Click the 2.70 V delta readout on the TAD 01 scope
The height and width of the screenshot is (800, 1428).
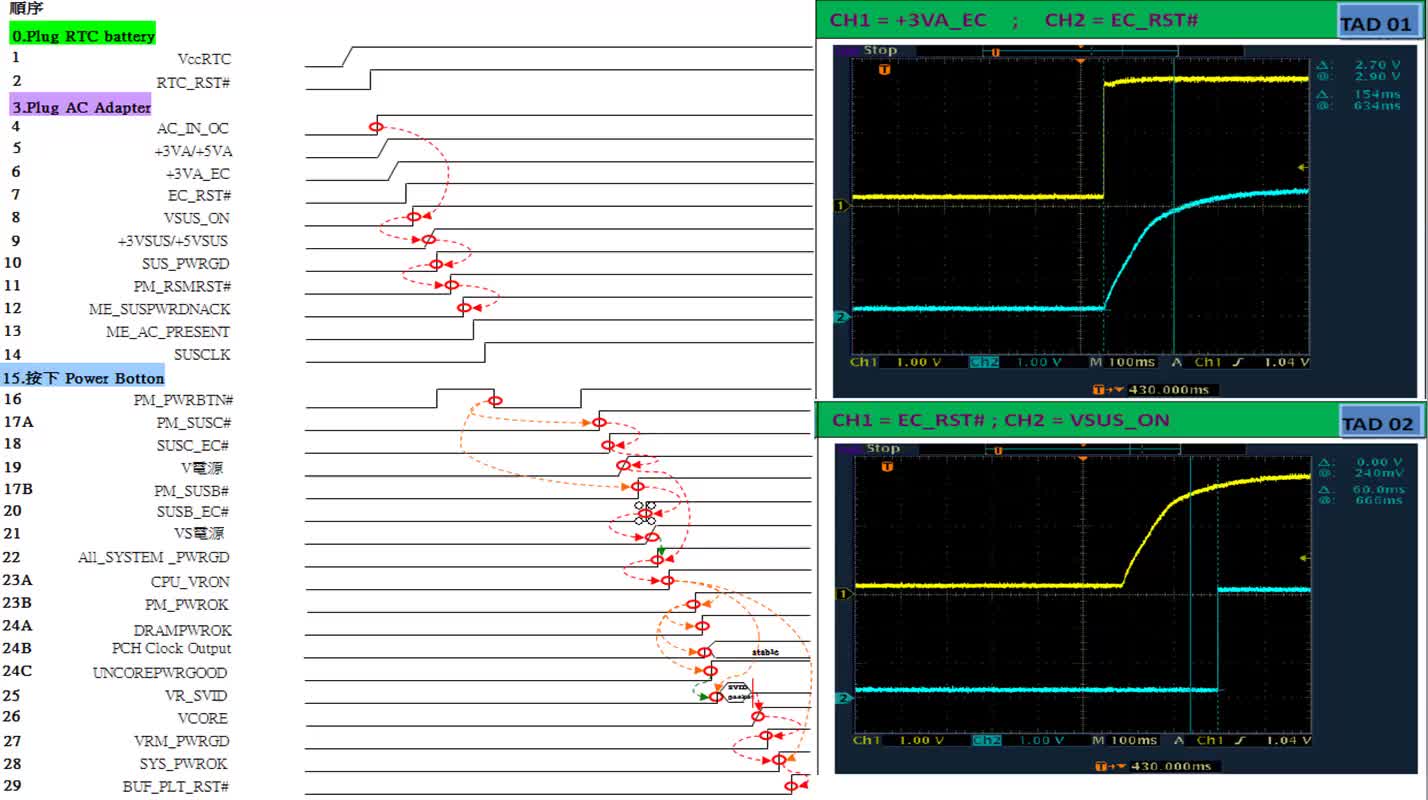pyautogui.click(x=1378, y=63)
